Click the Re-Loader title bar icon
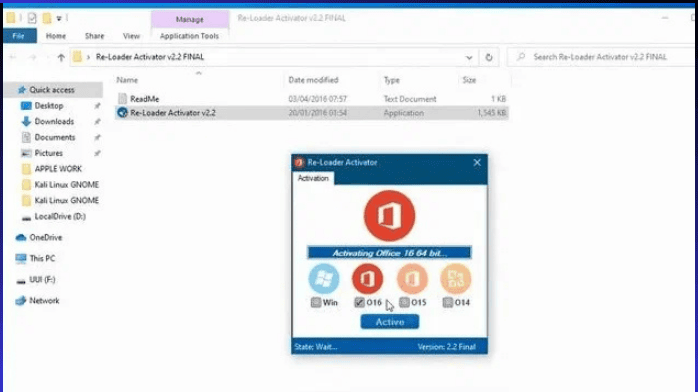The height and width of the screenshot is (392, 698). (x=299, y=162)
